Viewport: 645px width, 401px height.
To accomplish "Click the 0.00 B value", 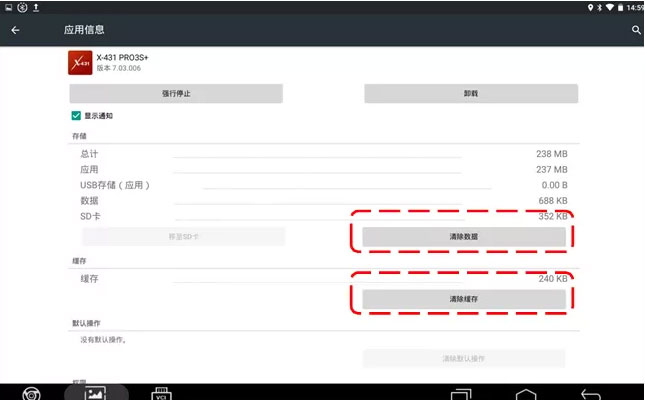I will point(555,185).
